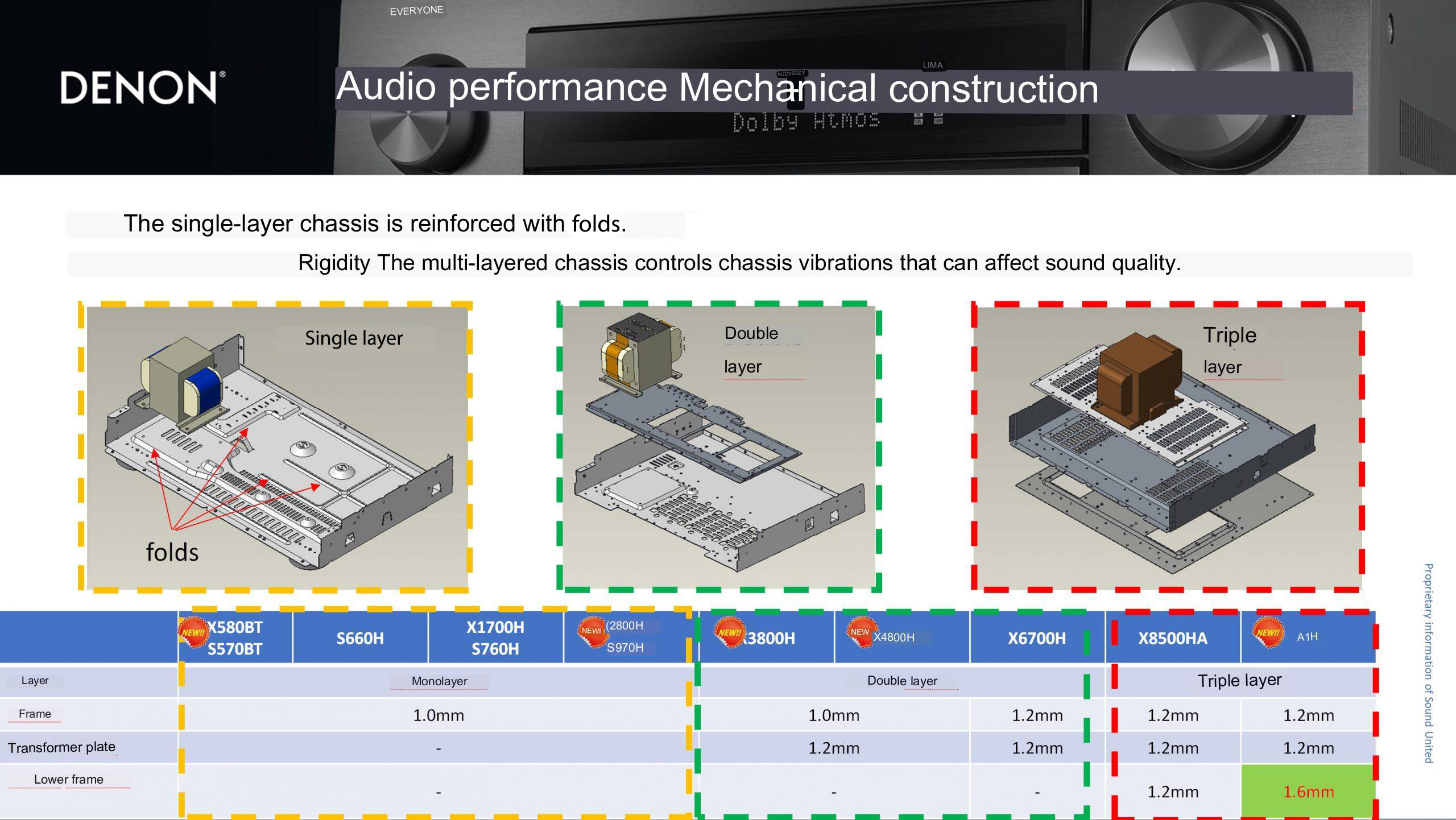This screenshot has height=820, width=1456.
Task: Click the A1H frame value 1.2mm
Action: 1308,715
